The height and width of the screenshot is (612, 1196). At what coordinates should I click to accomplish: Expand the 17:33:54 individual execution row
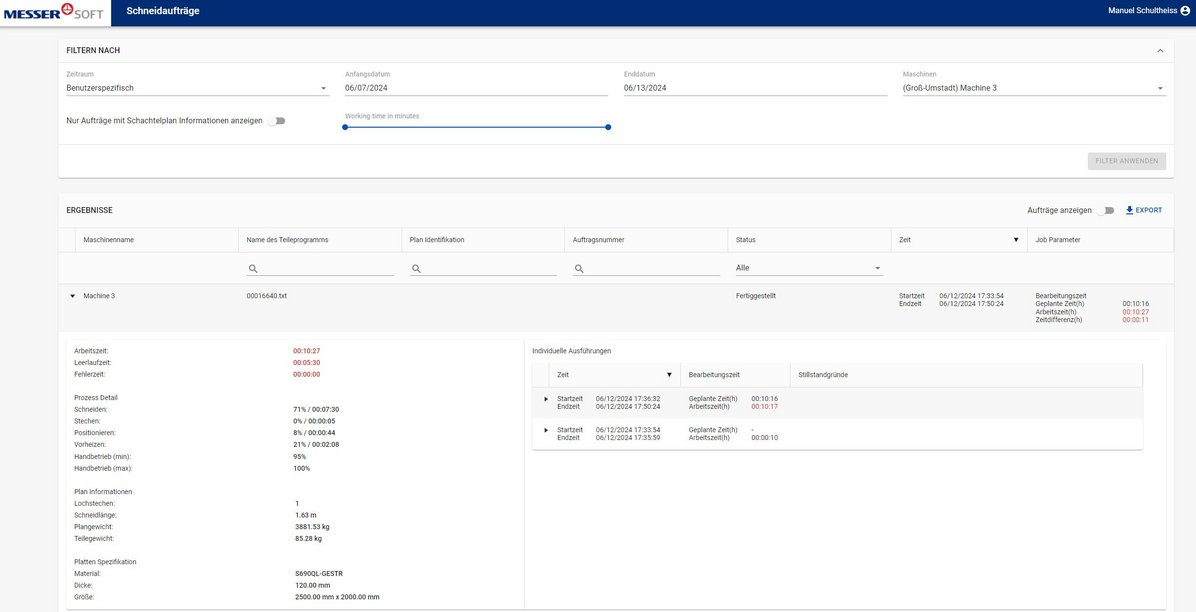(546, 430)
